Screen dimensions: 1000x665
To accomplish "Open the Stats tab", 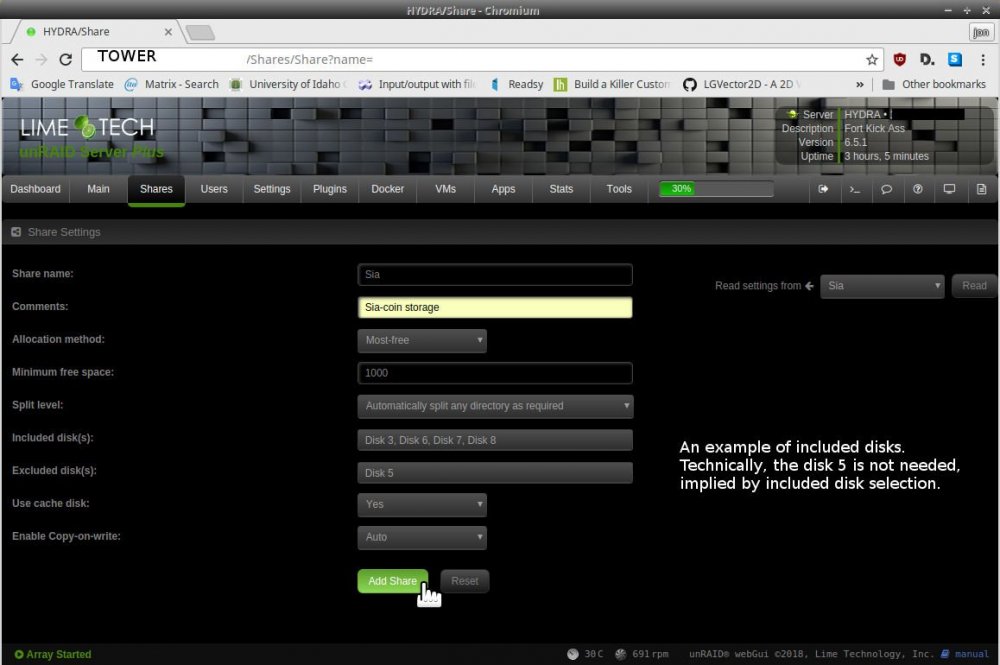I will pos(561,189).
